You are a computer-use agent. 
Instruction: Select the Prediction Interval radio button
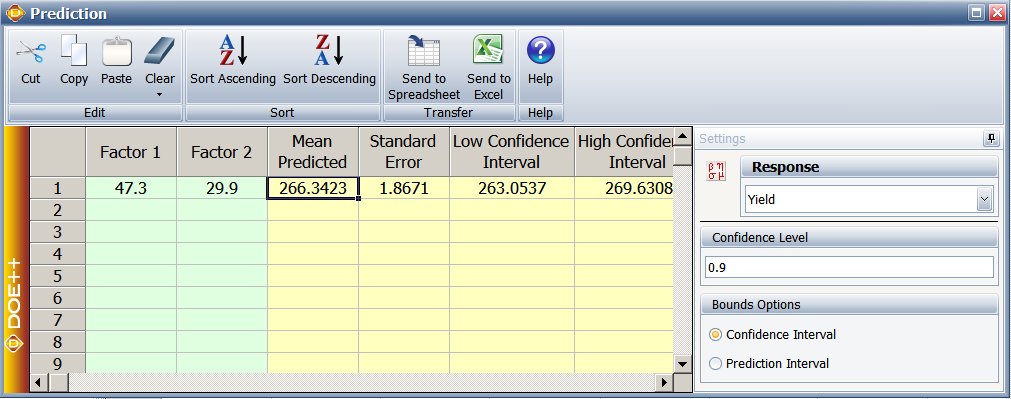coord(715,364)
